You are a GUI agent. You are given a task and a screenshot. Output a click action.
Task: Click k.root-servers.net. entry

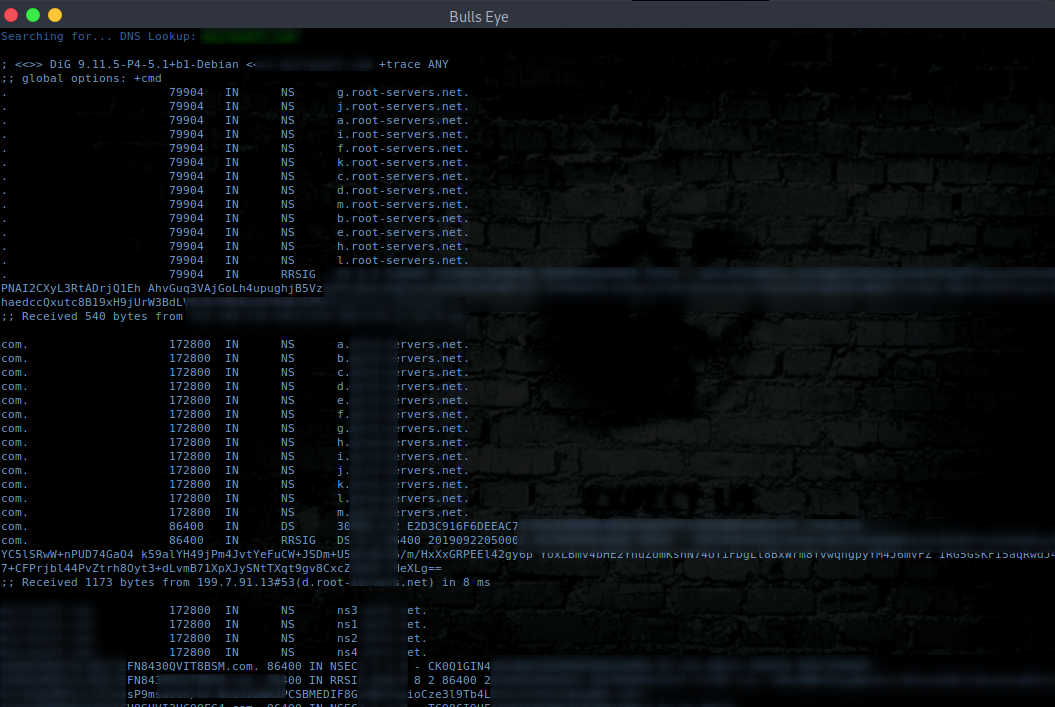(x=403, y=163)
